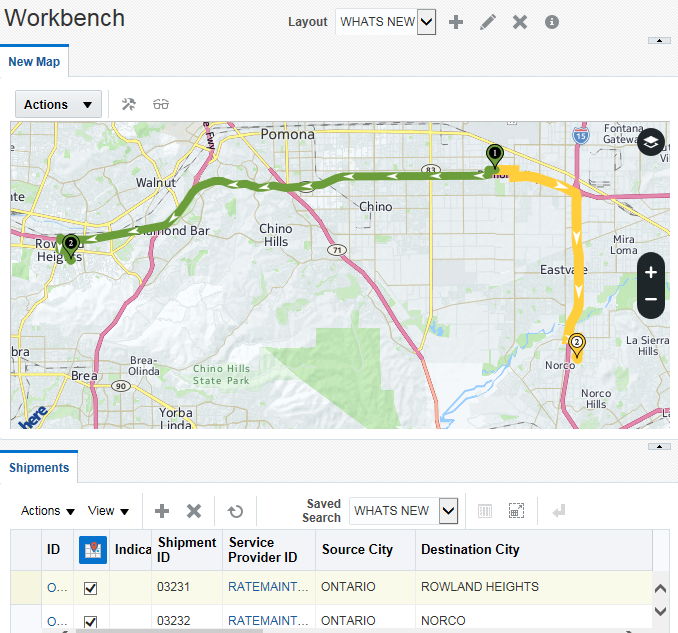This screenshot has height=633, width=678.
Task: Select yellow stop 2 marker at Norco
Action: tap(576, 345)
